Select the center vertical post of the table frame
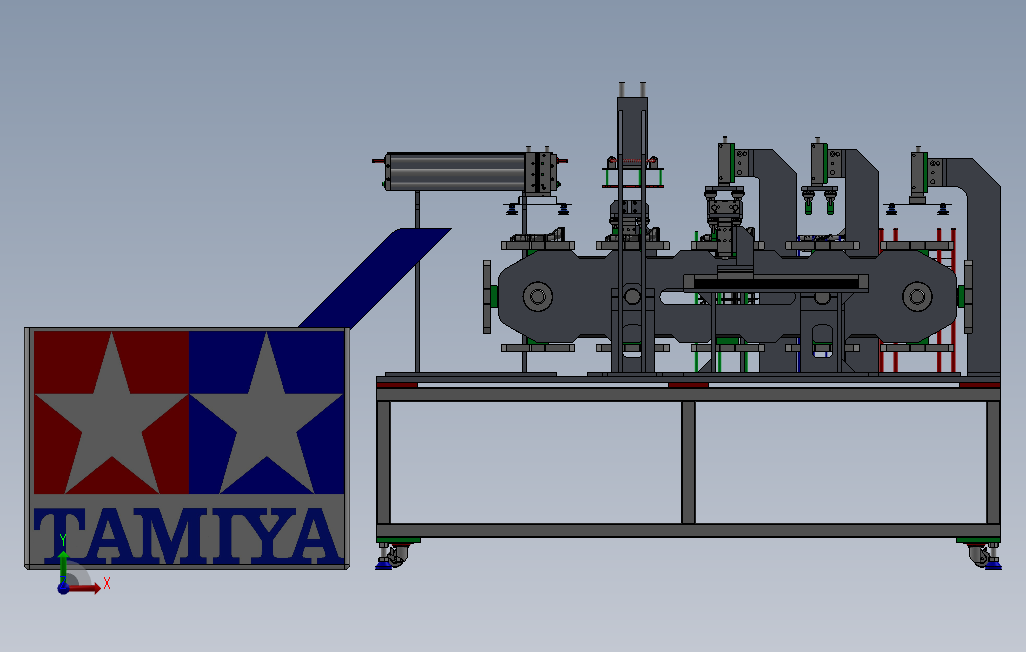The height and width of the screenshot is (652, 1026). pyautogui.click(x=688, y=462)
